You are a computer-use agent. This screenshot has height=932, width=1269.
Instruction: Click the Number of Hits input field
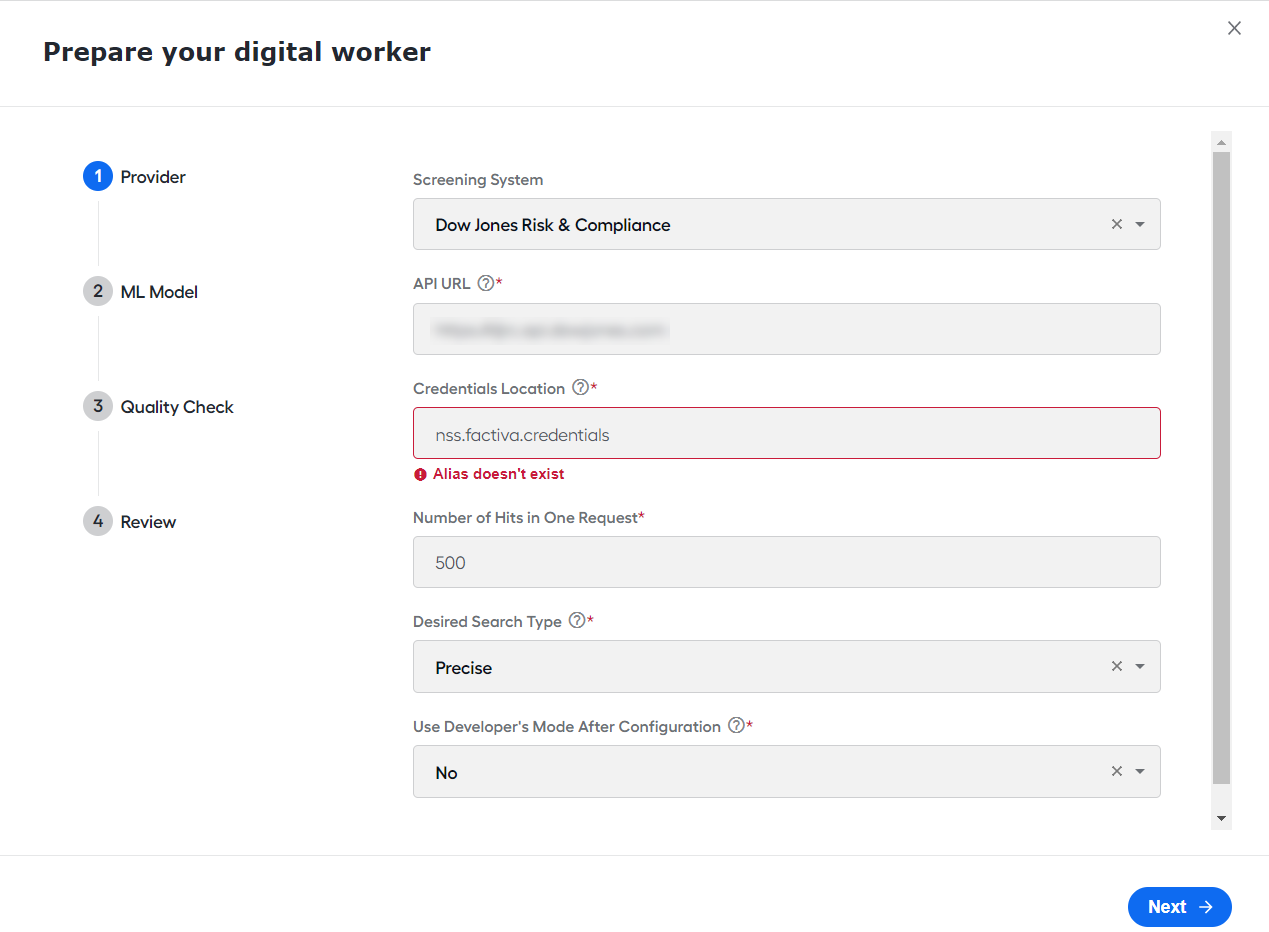click(x=787, y=562)
